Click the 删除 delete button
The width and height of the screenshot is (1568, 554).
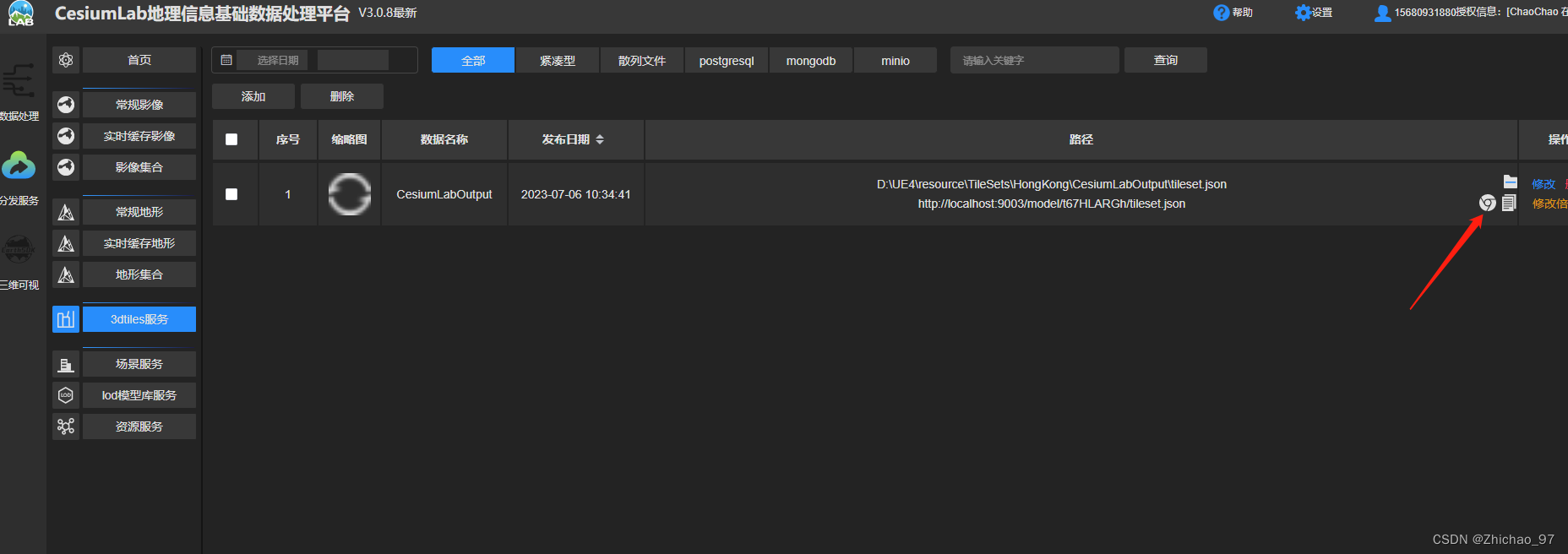click(x=342, y=96)
